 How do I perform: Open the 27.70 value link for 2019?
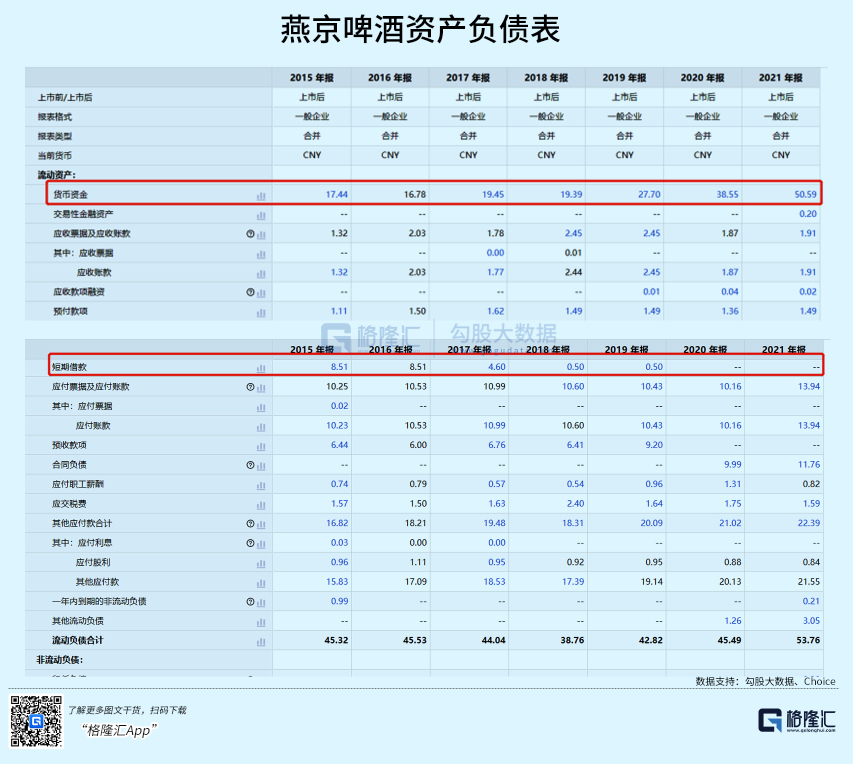coord(649,194)
